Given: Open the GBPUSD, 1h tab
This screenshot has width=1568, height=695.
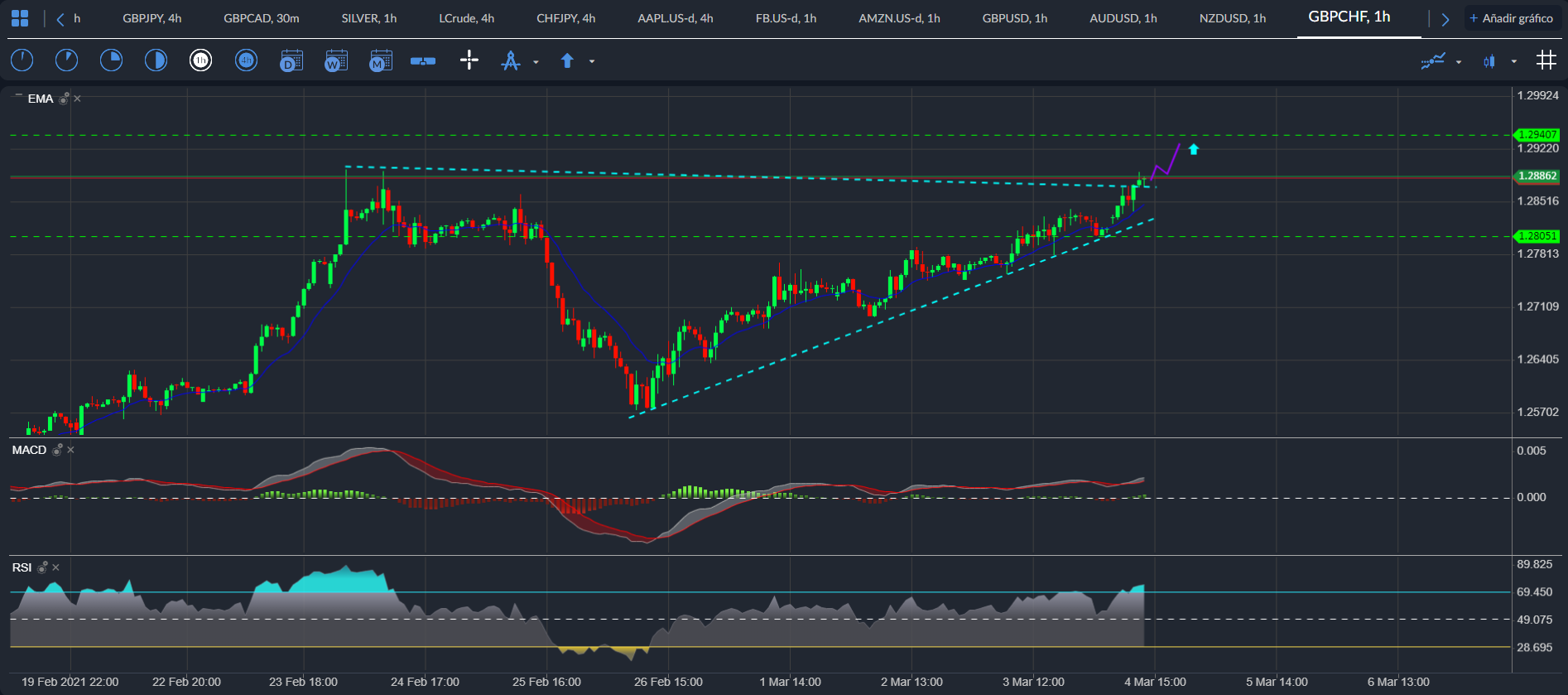Looking at the screenshot, I should click(x=1015, y=18).
